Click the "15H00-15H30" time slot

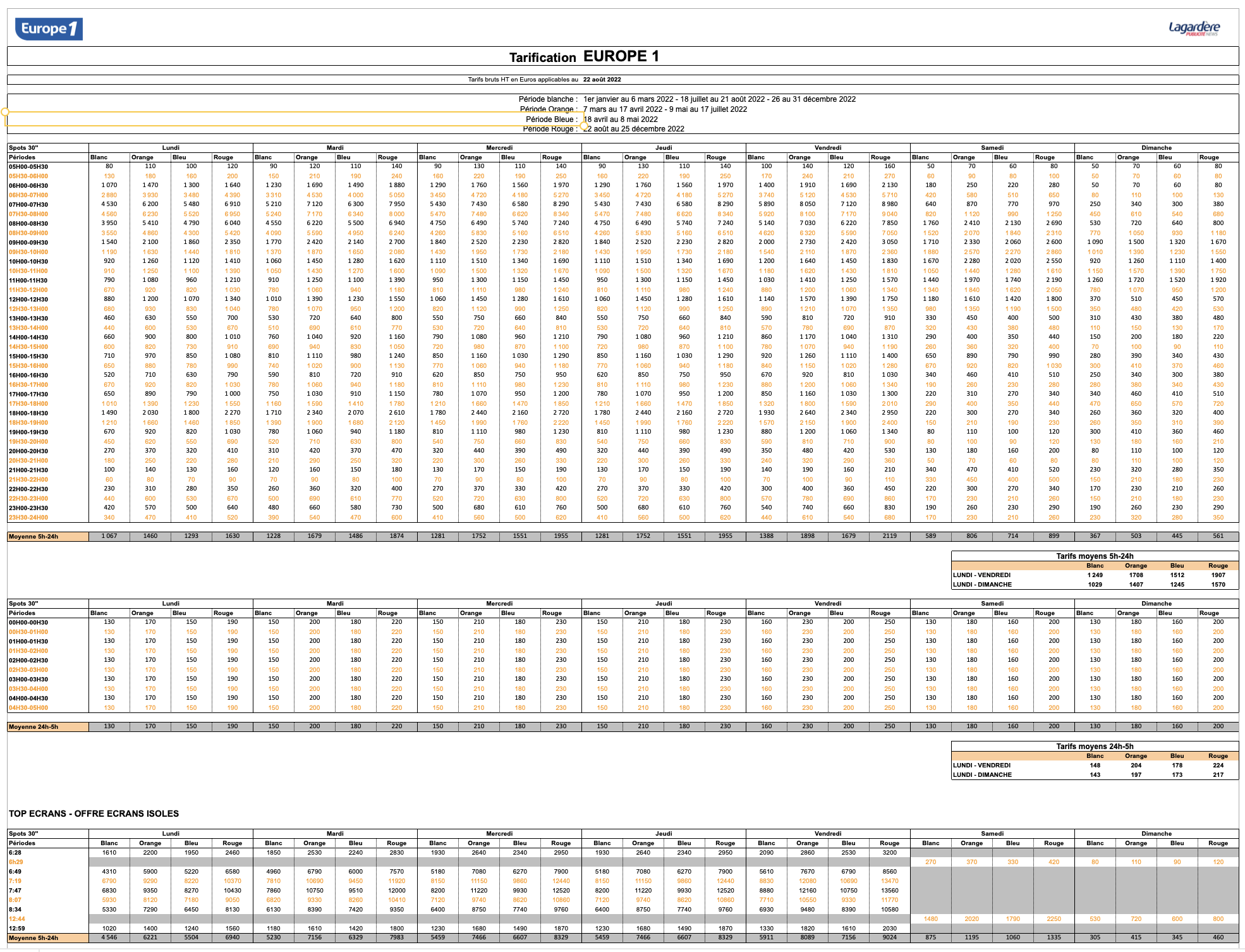point(28,357)
